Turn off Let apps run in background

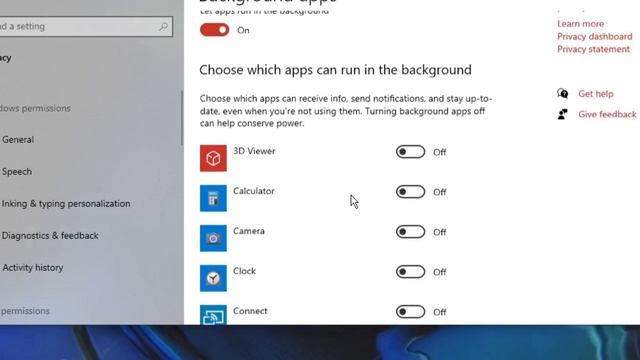click(x=215, y=30)
